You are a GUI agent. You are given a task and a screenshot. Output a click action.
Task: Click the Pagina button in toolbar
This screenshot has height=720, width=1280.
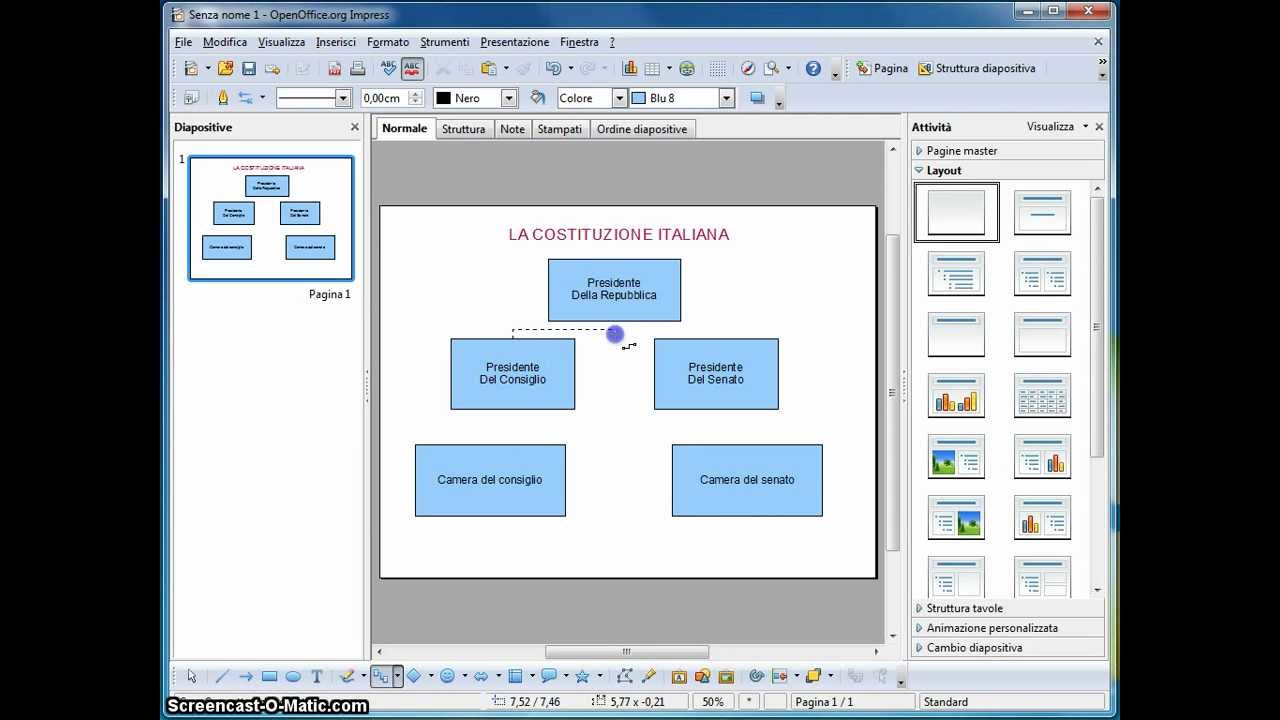click(882, 68)
